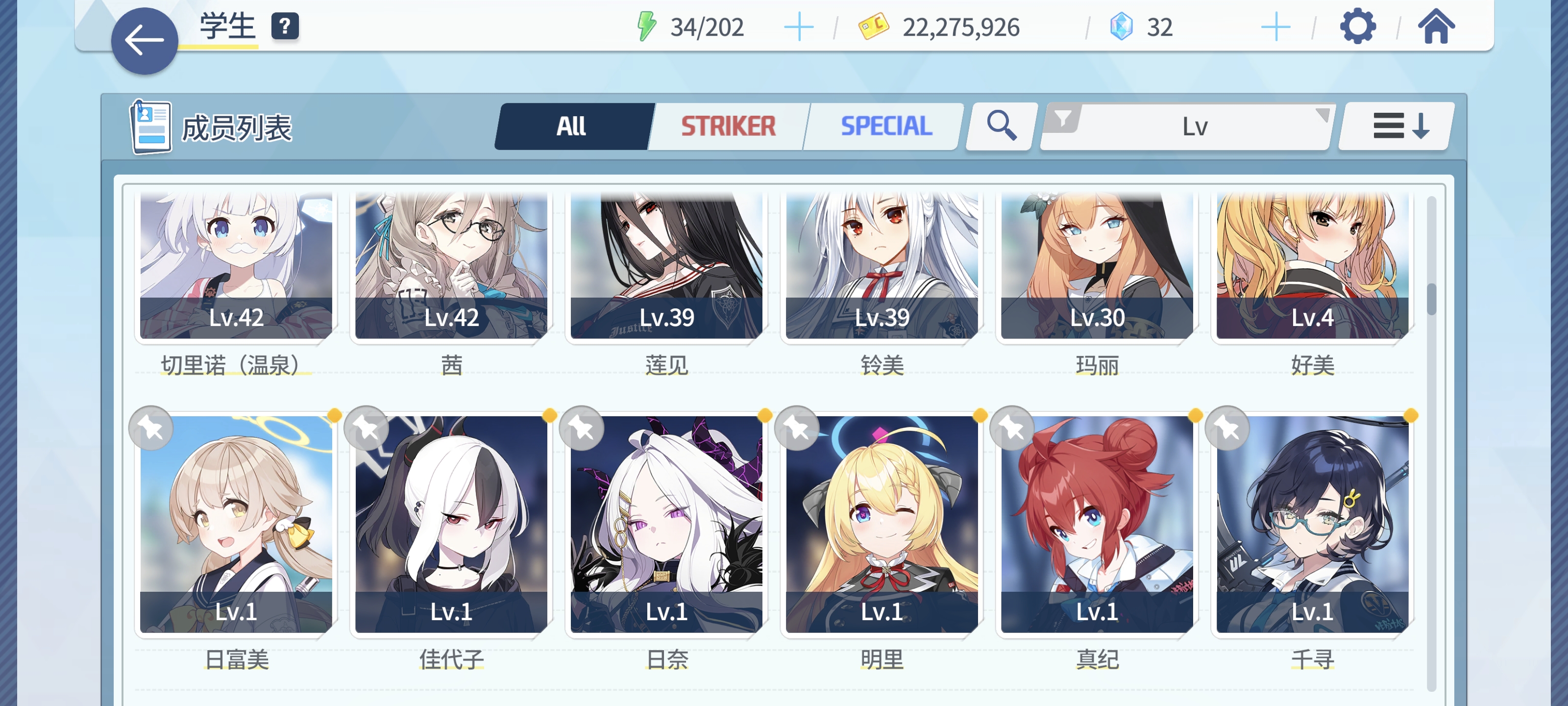
Task: Add gems with plus beside 32
Action: [1276, 27]
